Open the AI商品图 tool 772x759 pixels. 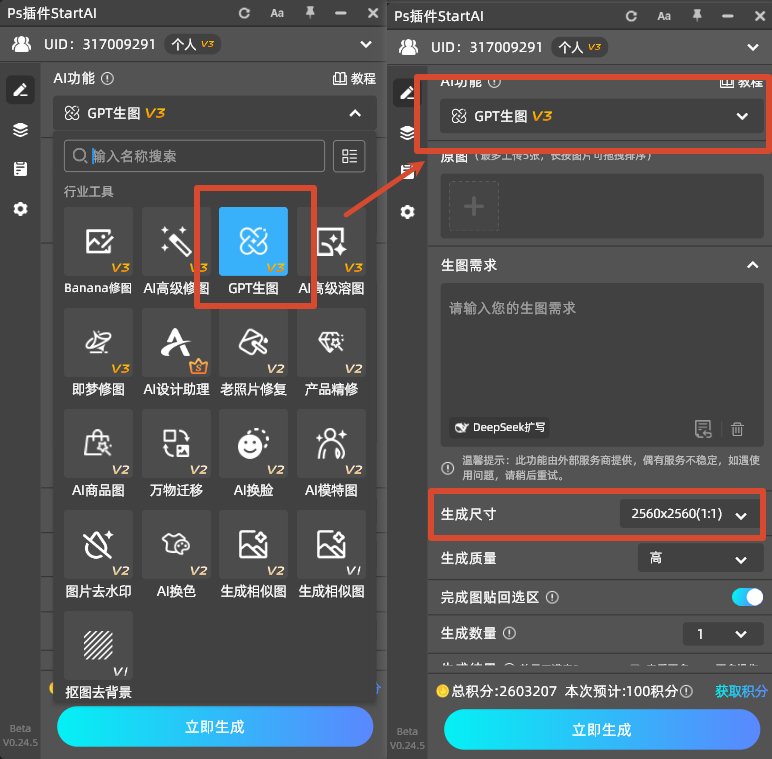(98, 443)
